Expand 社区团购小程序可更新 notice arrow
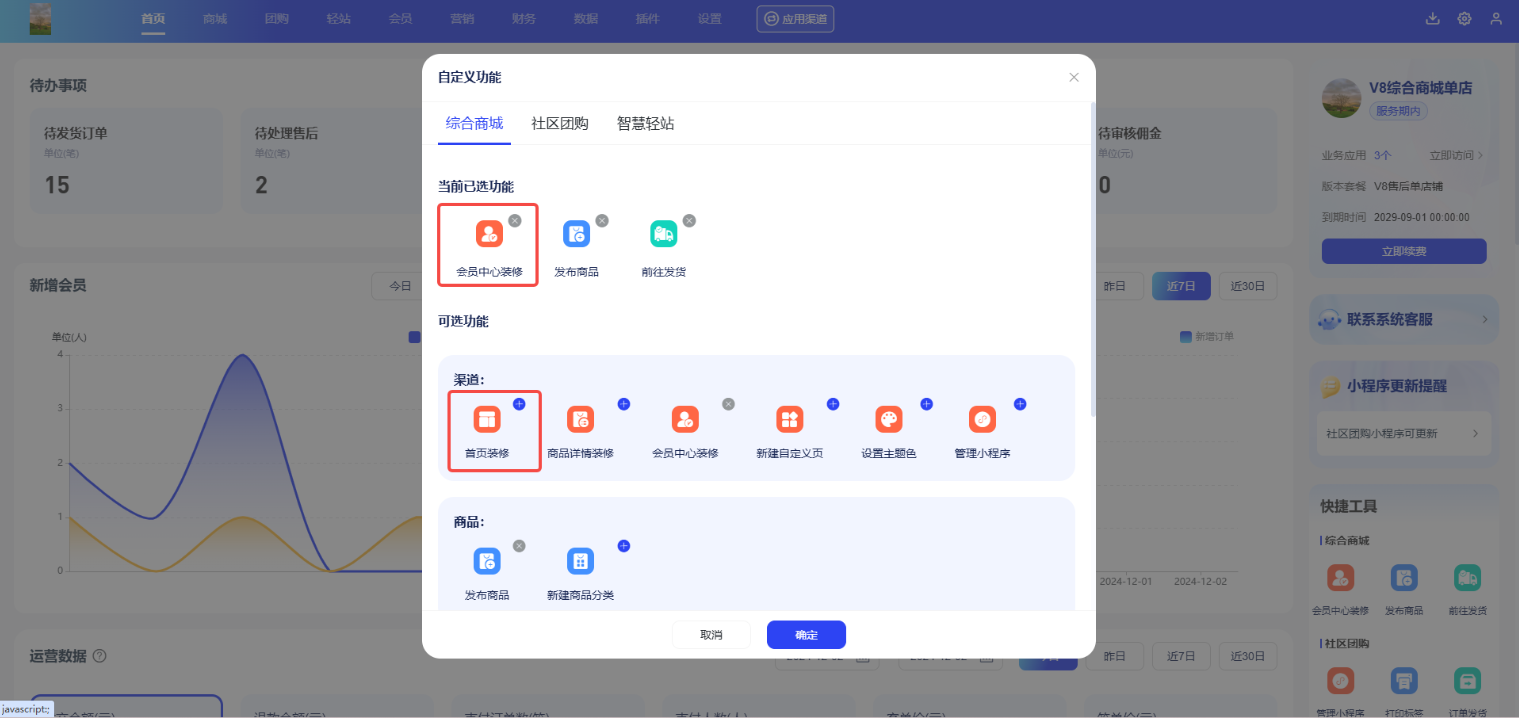 point(1475,434)
